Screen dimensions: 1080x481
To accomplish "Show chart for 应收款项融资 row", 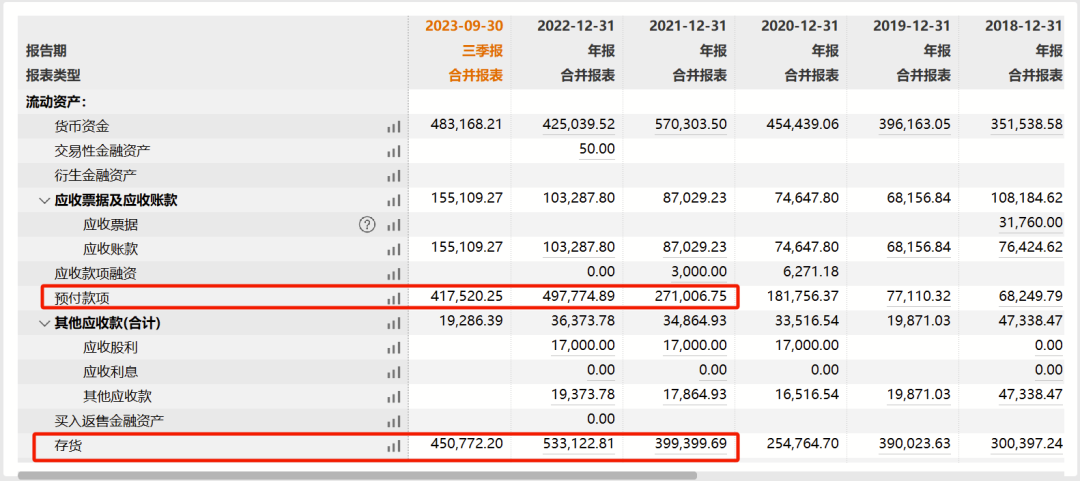I will click(x=394, y=274).
